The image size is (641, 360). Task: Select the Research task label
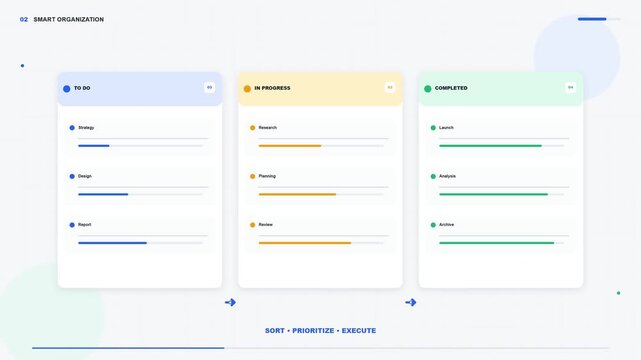(x=267, y=128)
